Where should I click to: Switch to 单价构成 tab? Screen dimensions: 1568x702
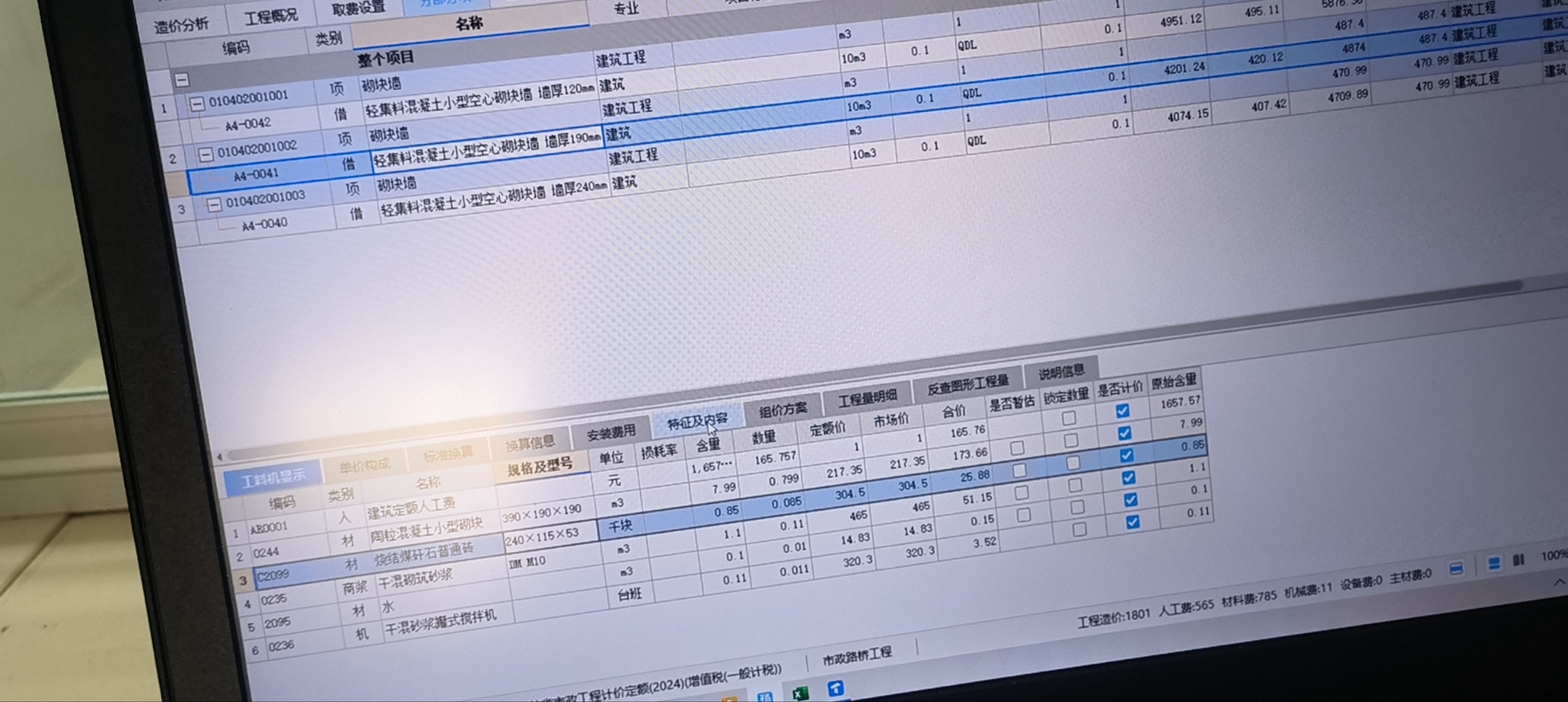coord(364,466)
